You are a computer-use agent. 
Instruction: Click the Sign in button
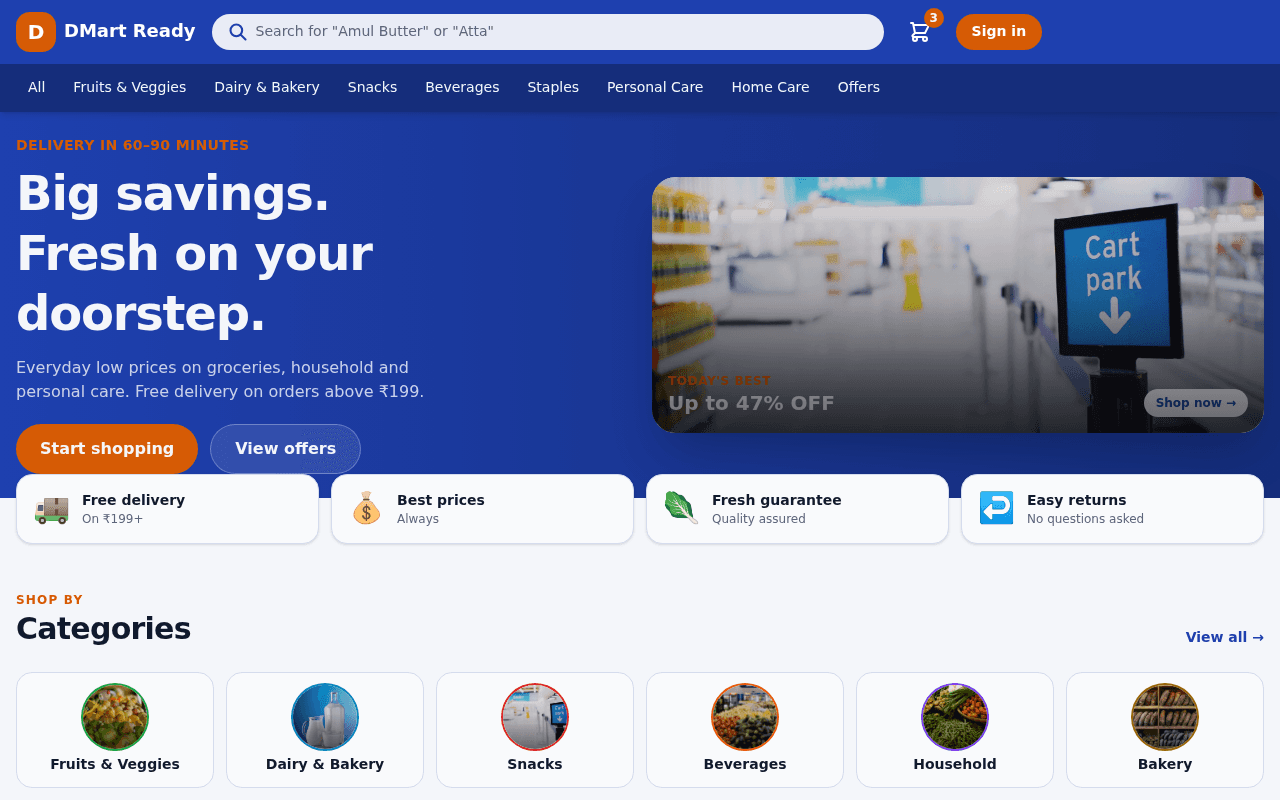pos(999,32)
